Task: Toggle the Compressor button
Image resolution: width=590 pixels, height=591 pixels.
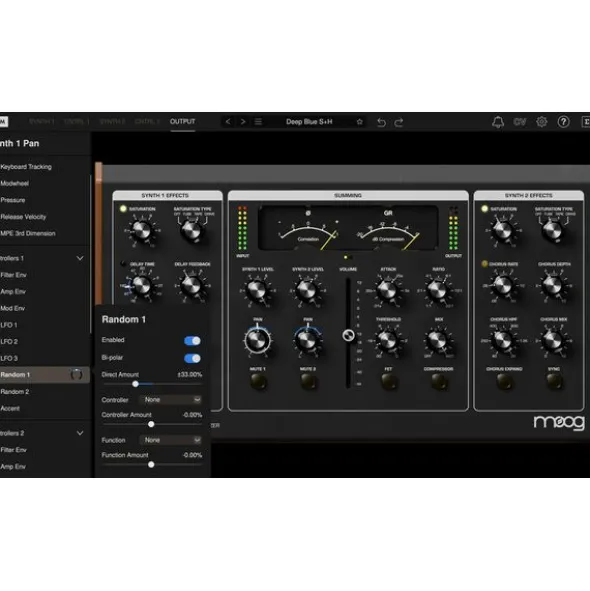Action: pos(438,381)
